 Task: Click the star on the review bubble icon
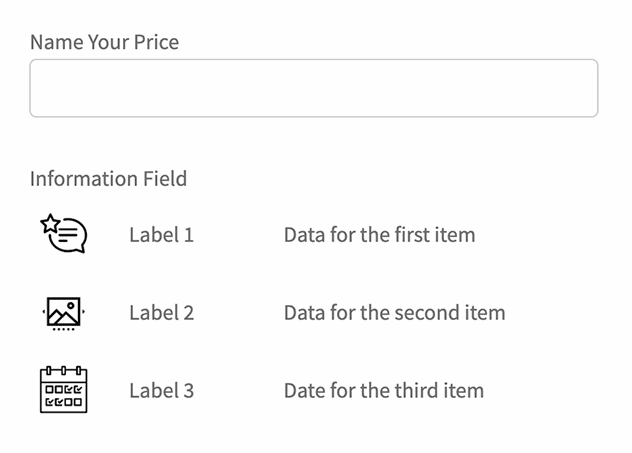[50, 223]
